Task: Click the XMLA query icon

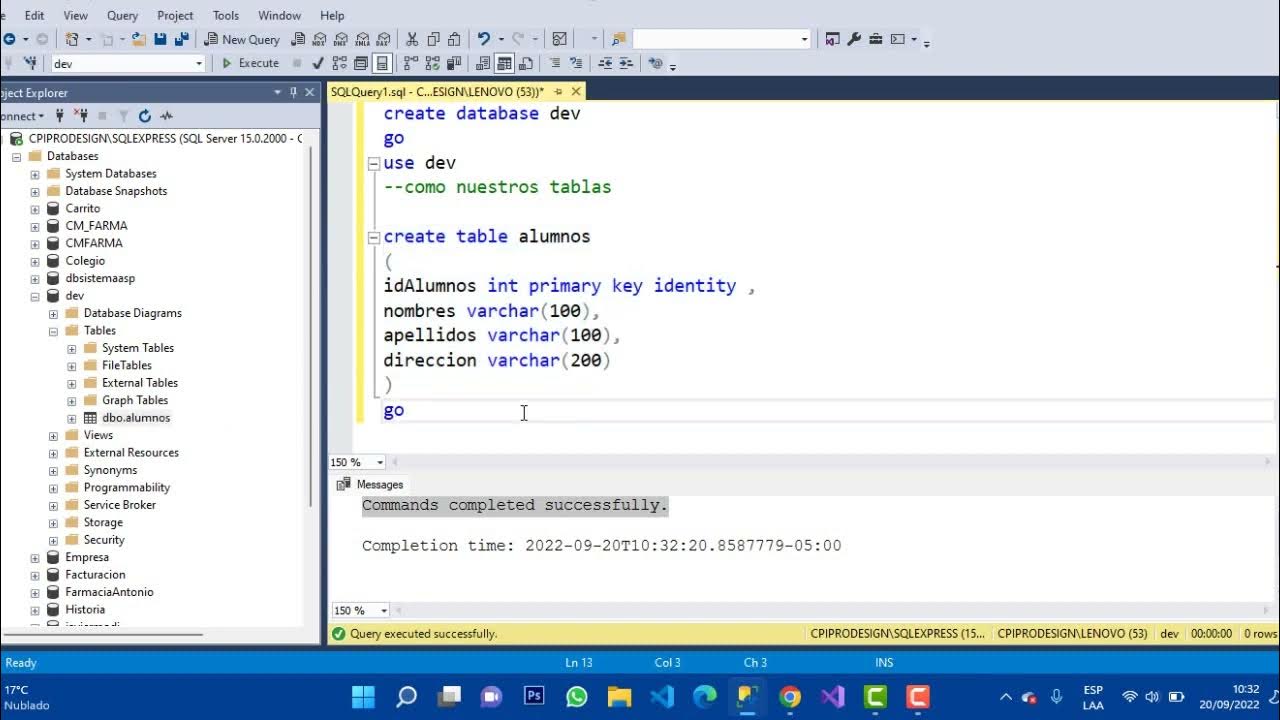Action: (x=361, y=39)
